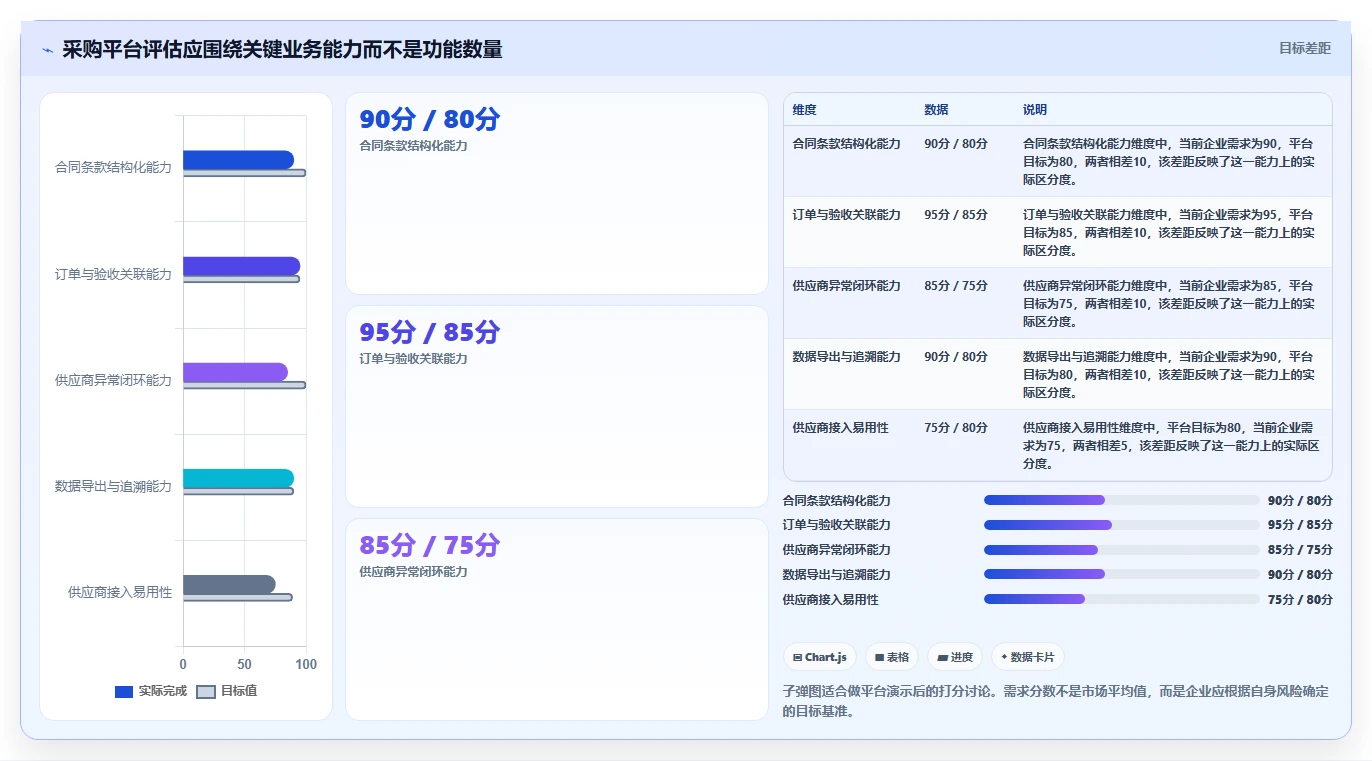Click the 95分 / 85分 value in the table
Image resolution: width=1372 pixels, height=761 pixels.
(x=956, y=215)
